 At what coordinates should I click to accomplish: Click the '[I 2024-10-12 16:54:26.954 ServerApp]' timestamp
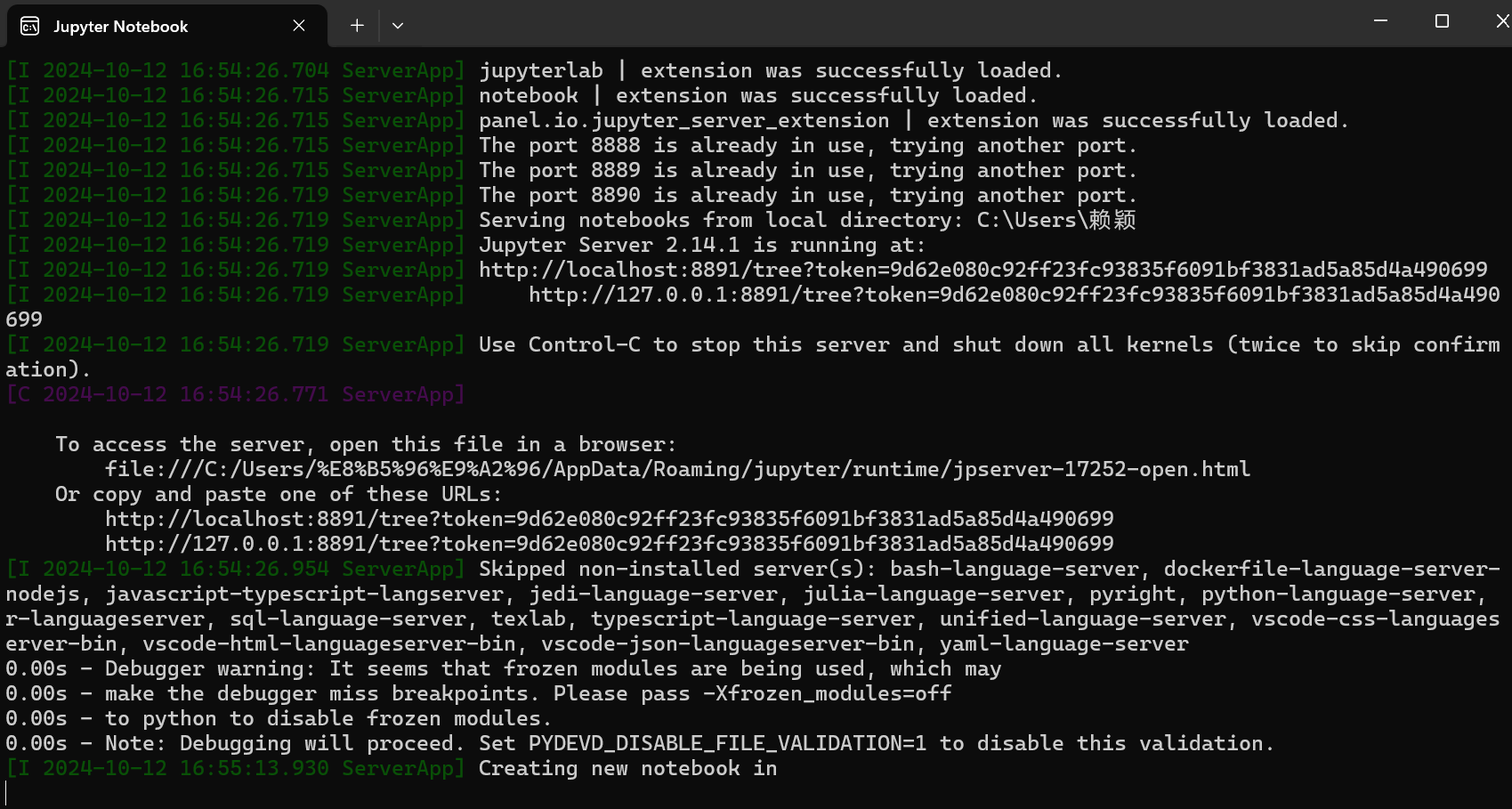pos(235,569)
